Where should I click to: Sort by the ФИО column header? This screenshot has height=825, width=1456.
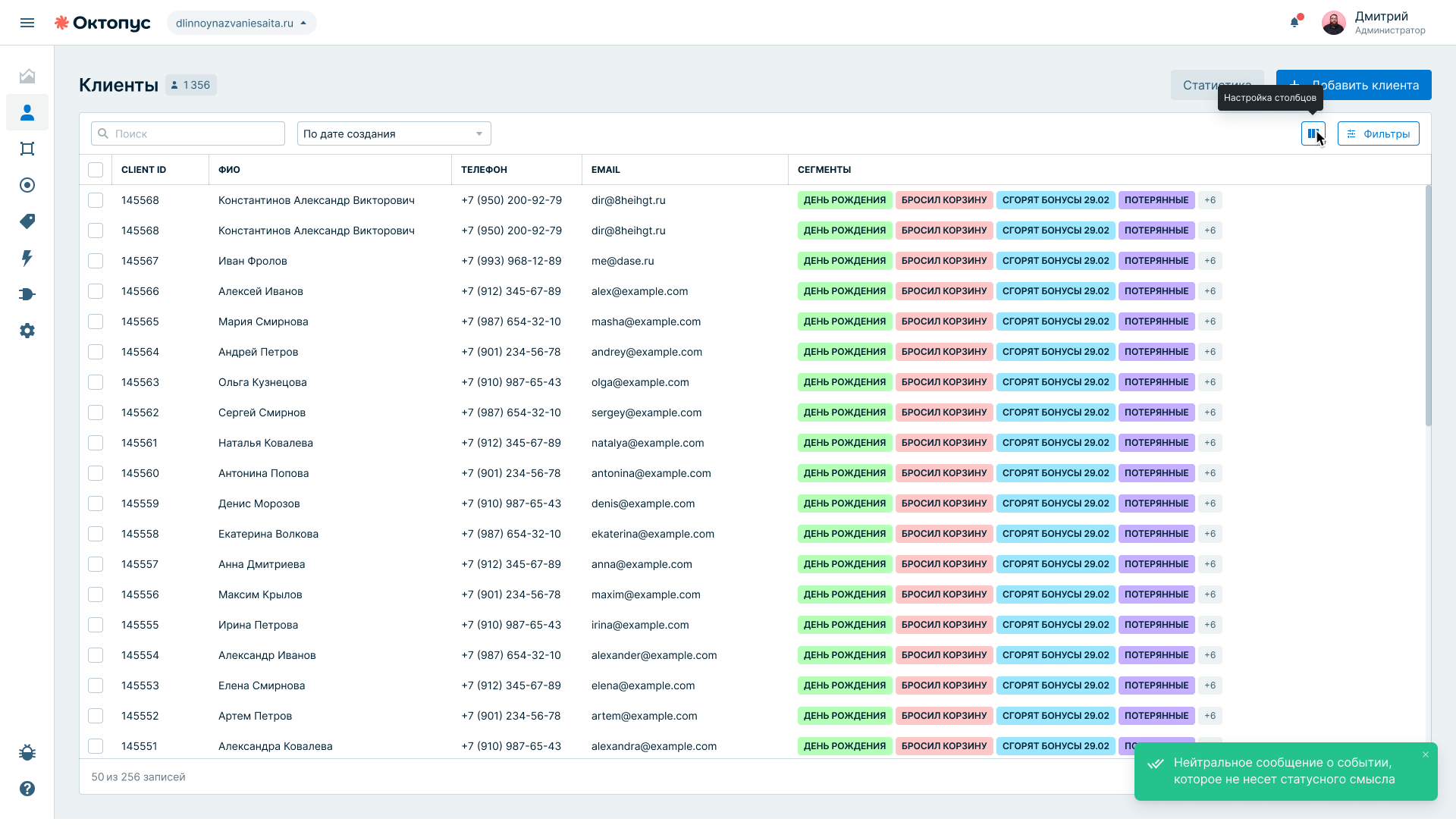(229, 170)
